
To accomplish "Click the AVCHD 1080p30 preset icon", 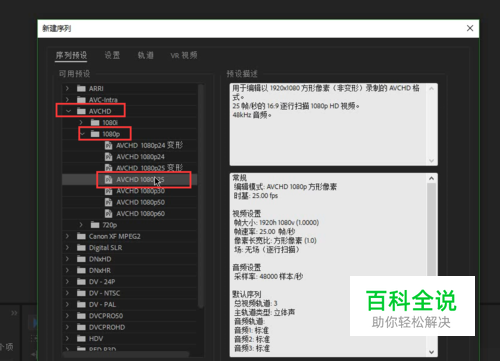I will [108, 191].
